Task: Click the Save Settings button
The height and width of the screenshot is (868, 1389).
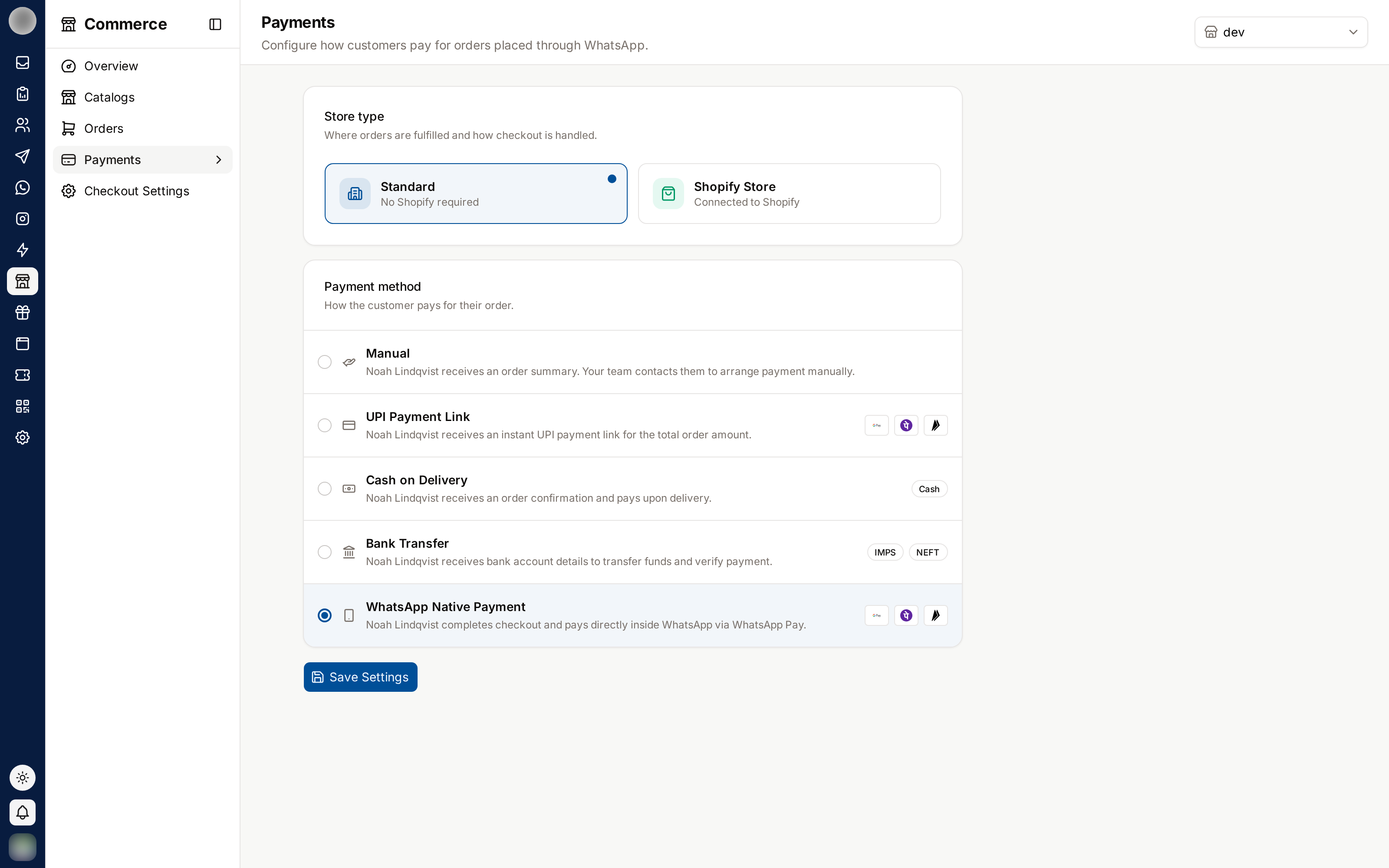Action: [360, 677]
